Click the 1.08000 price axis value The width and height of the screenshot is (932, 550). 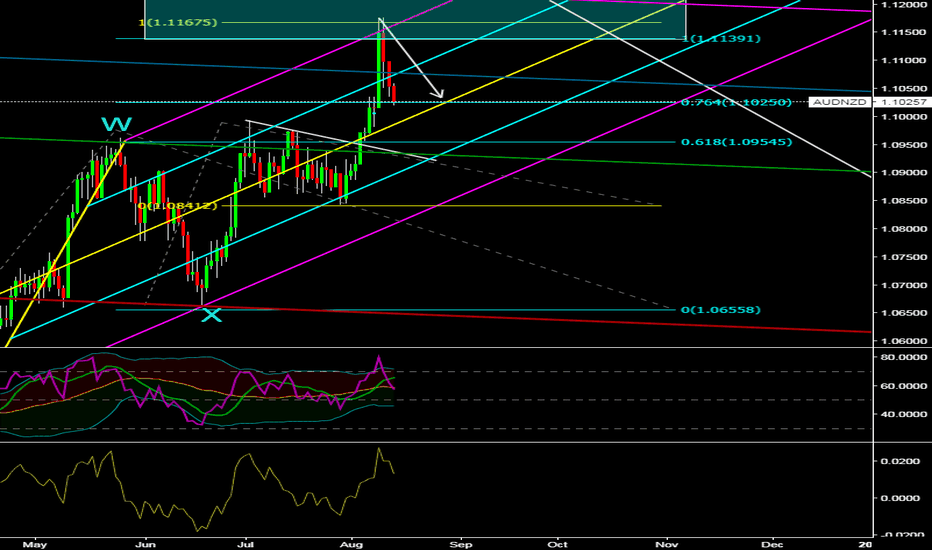pyautogui.click(x=904, y=229)
